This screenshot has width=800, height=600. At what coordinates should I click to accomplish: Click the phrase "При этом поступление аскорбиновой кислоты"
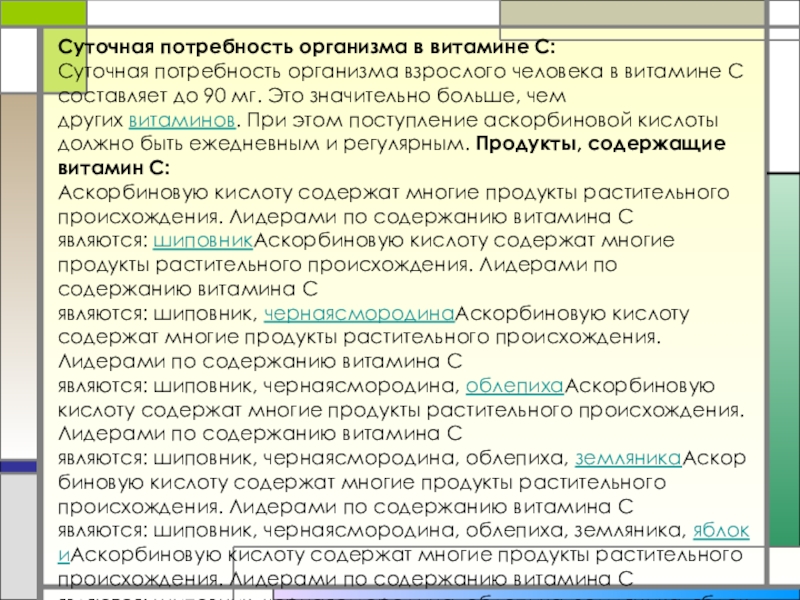tap(483, 121)
